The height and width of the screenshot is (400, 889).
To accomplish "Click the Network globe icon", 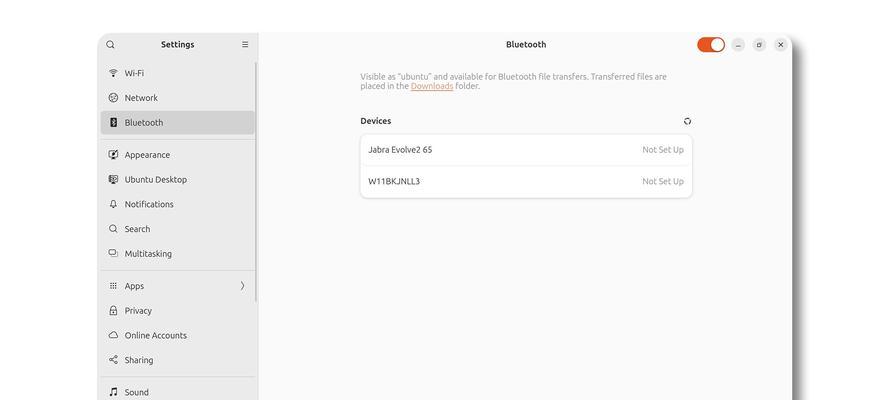I will point(113,97).
